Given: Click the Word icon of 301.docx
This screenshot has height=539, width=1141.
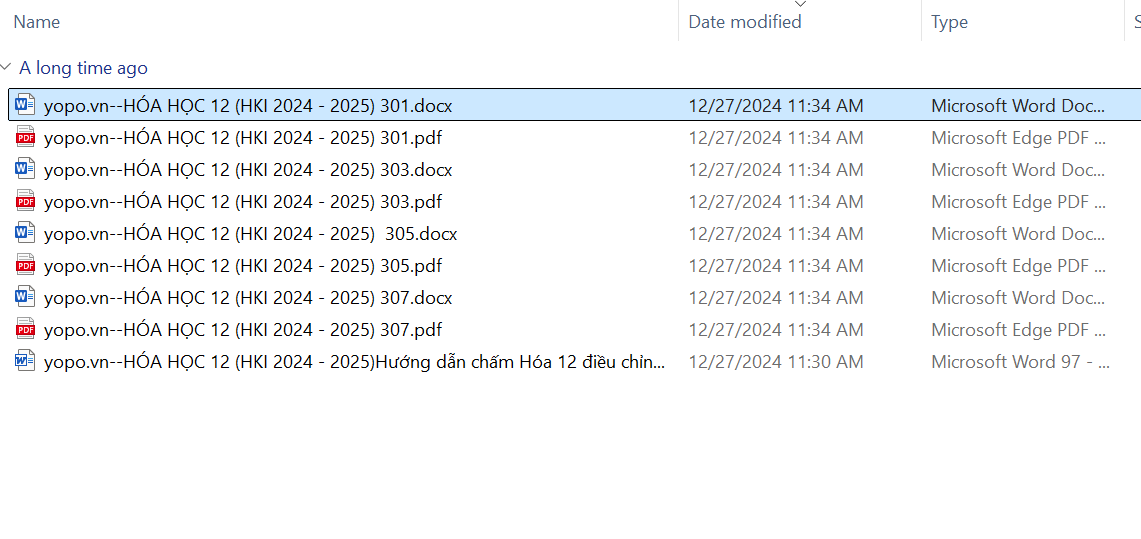Looking at the screenshot, I should coord(25,105).
